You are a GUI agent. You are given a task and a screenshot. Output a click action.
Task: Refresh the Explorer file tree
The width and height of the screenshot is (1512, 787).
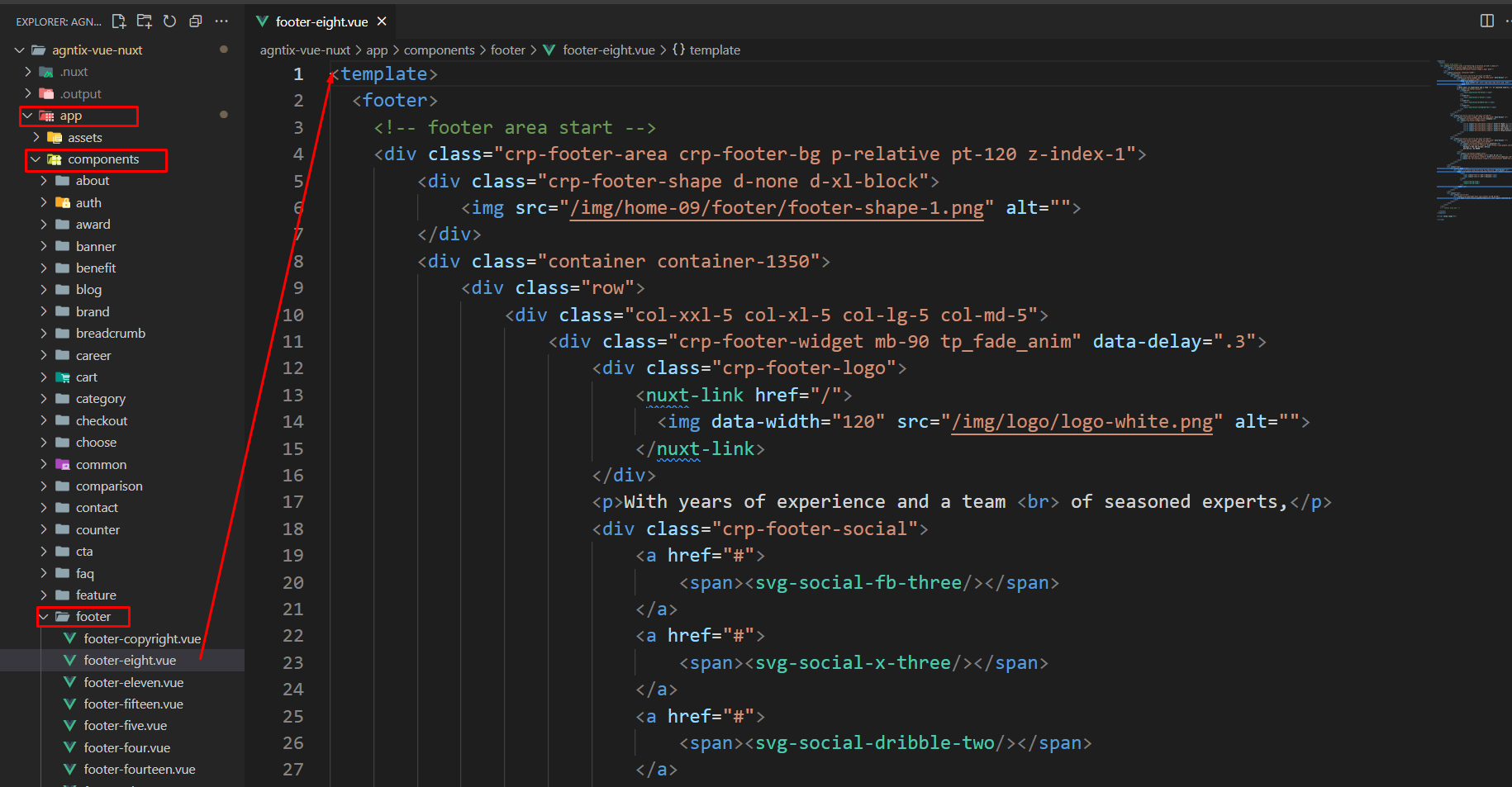(x=170, y=21)
